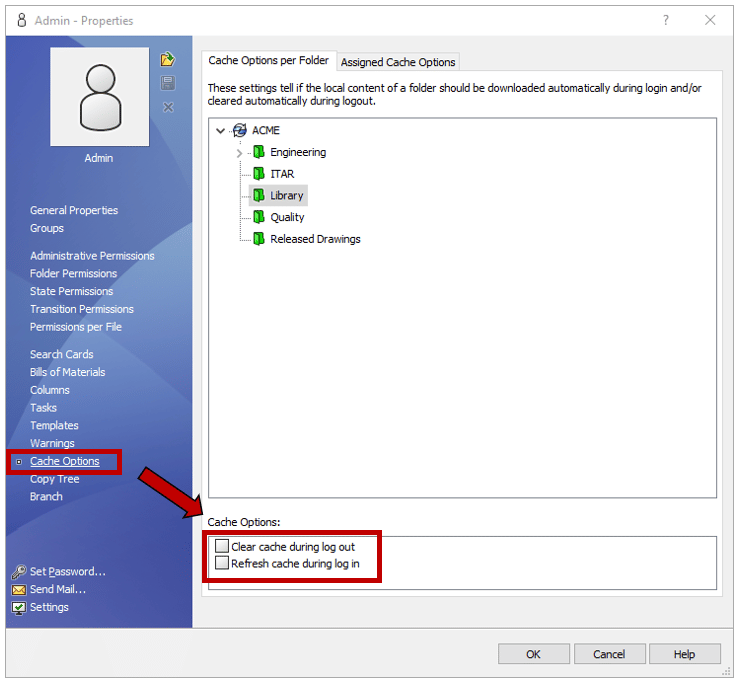Click the open/load icon beside the avatar
Viewport: 739px width, 684px height.
point(168,59)
